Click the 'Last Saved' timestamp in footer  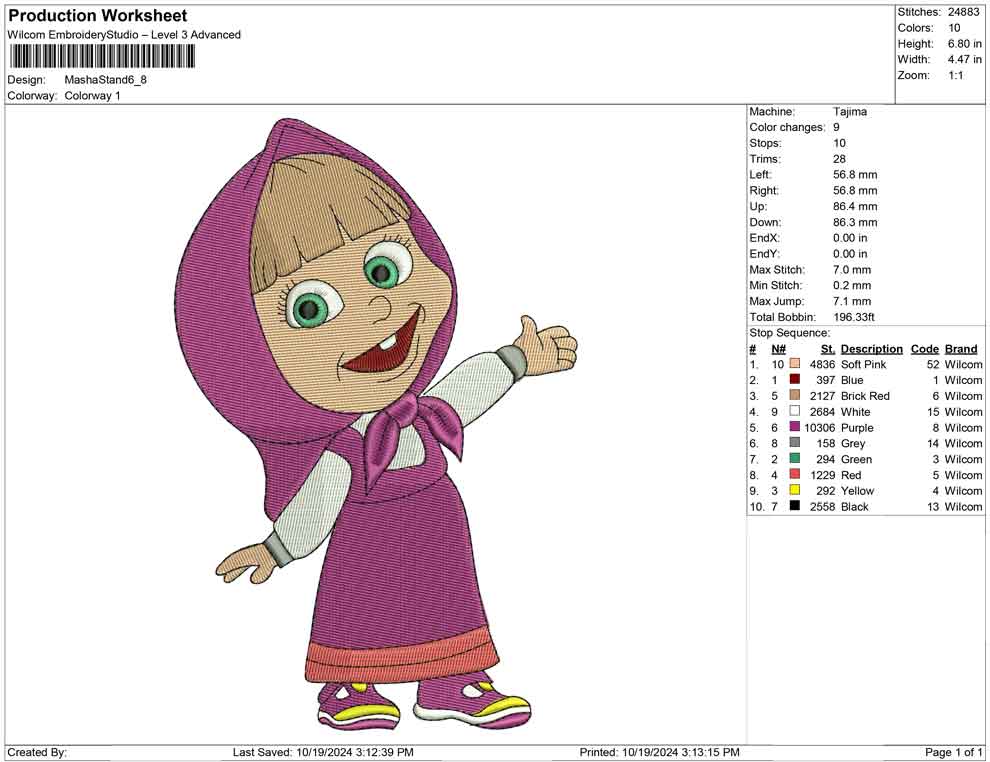[x=323, y=752]
